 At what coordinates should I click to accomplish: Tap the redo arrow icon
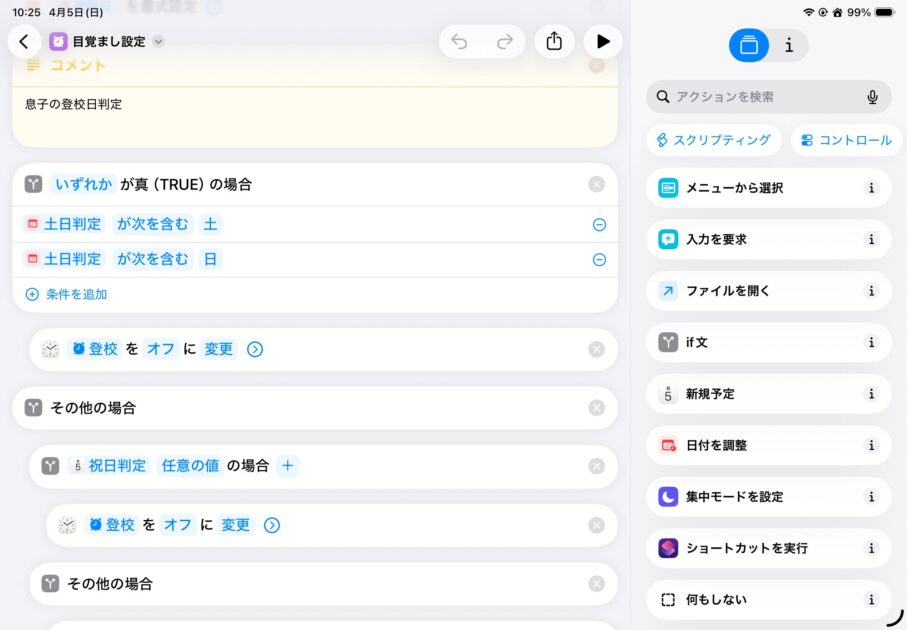505,42
